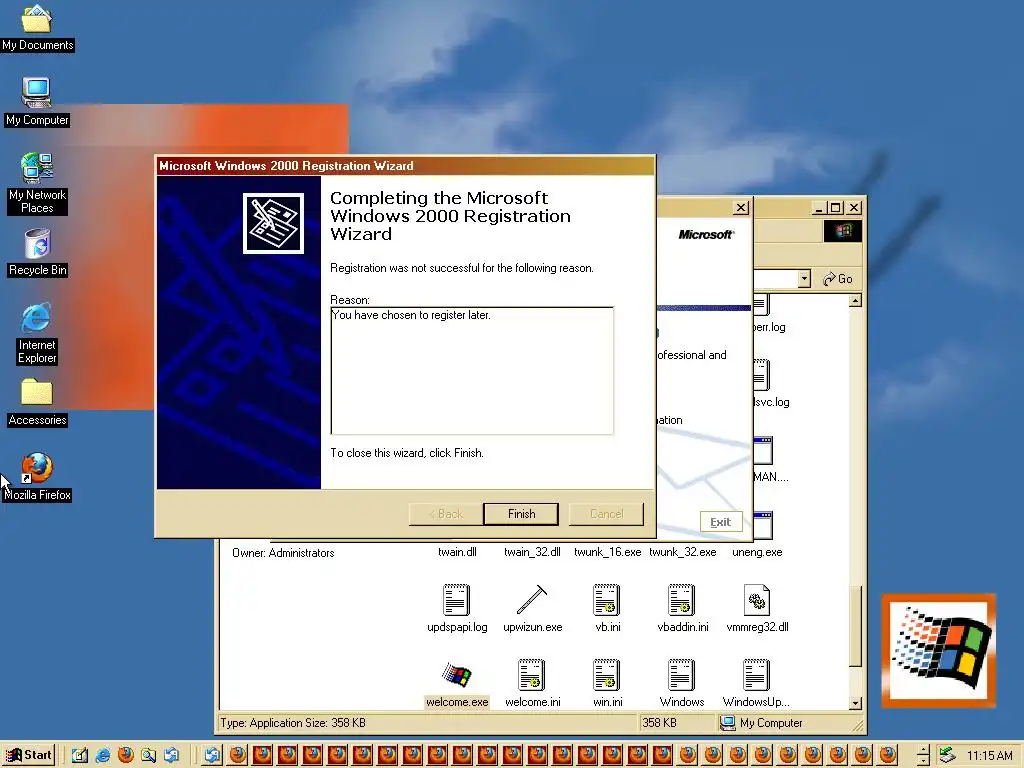
Task: Select the vb.ini file icon
Action: point(607,600)
